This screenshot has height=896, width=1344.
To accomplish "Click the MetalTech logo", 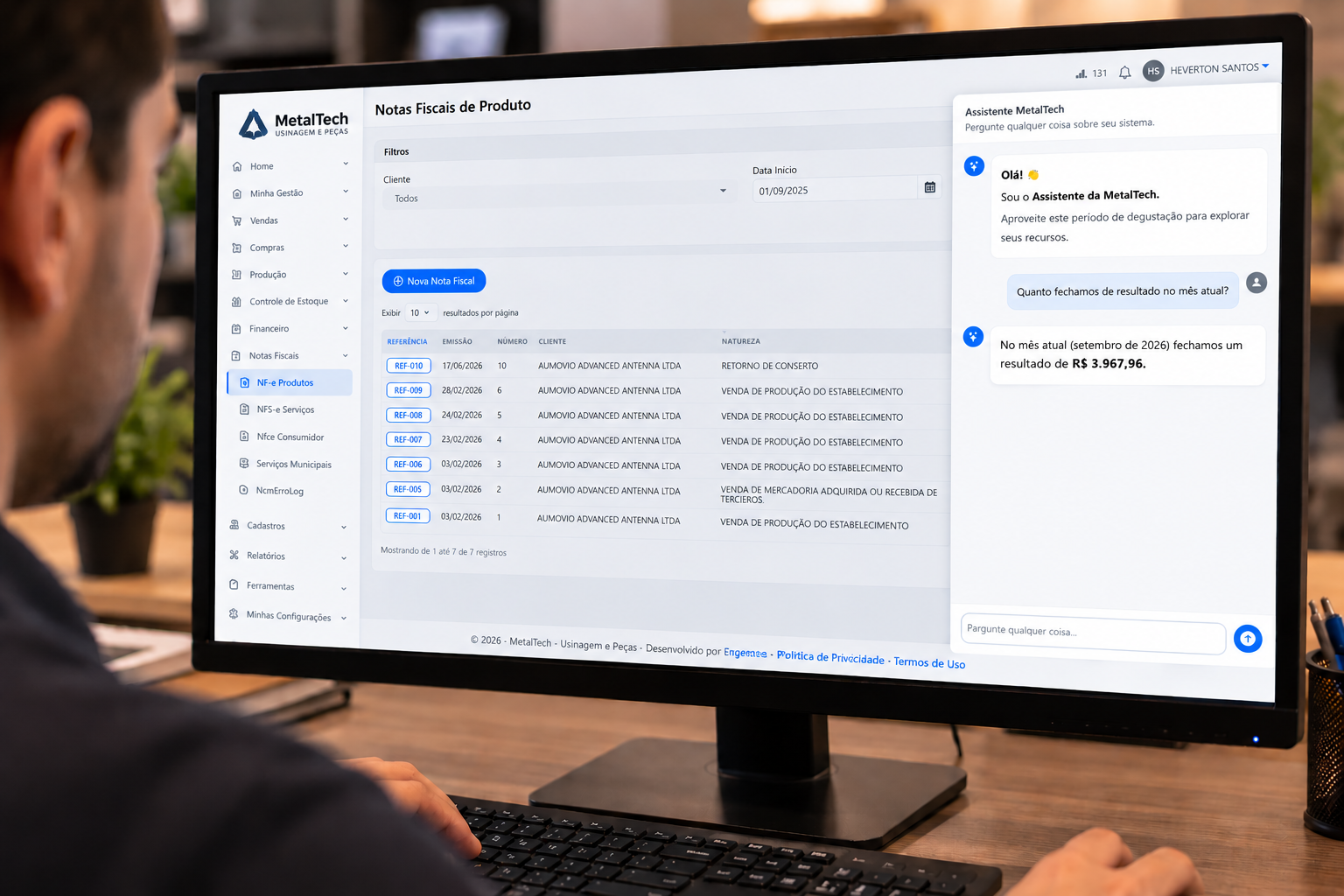I will tap(294, 124).
